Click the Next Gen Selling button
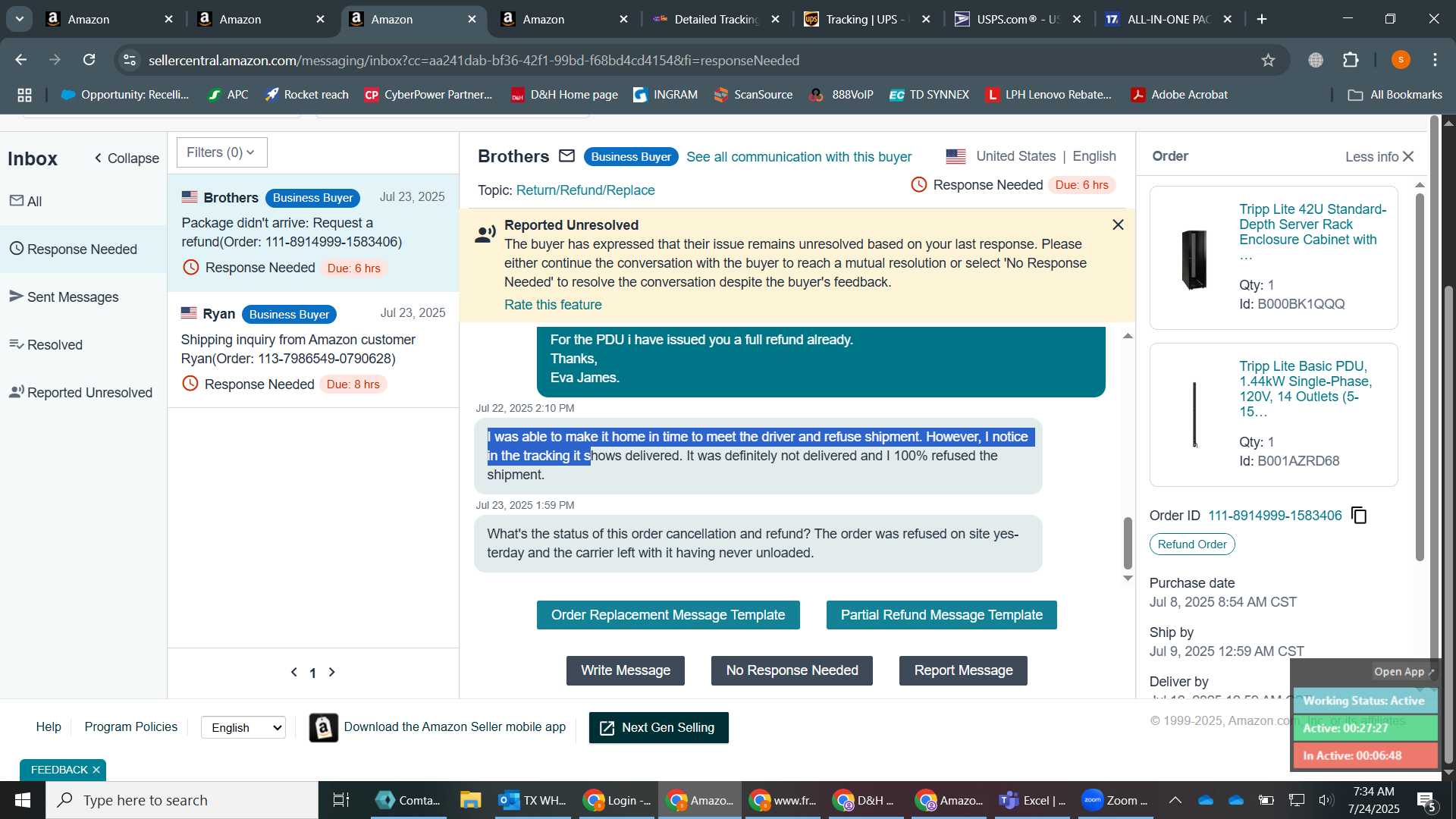Image resolution: width=1456 pixels, height=819 pixels. coord(658,728)
